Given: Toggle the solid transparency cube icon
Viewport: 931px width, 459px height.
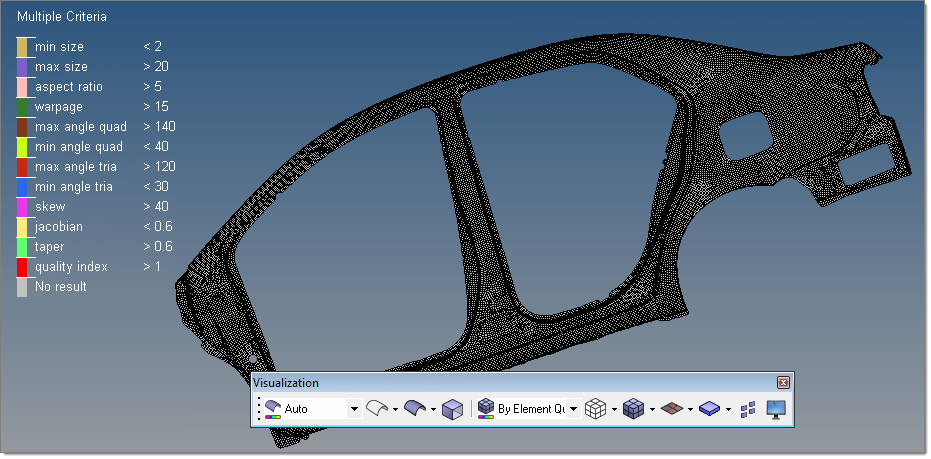Looking at the screenshot, I should click(453, 409).
